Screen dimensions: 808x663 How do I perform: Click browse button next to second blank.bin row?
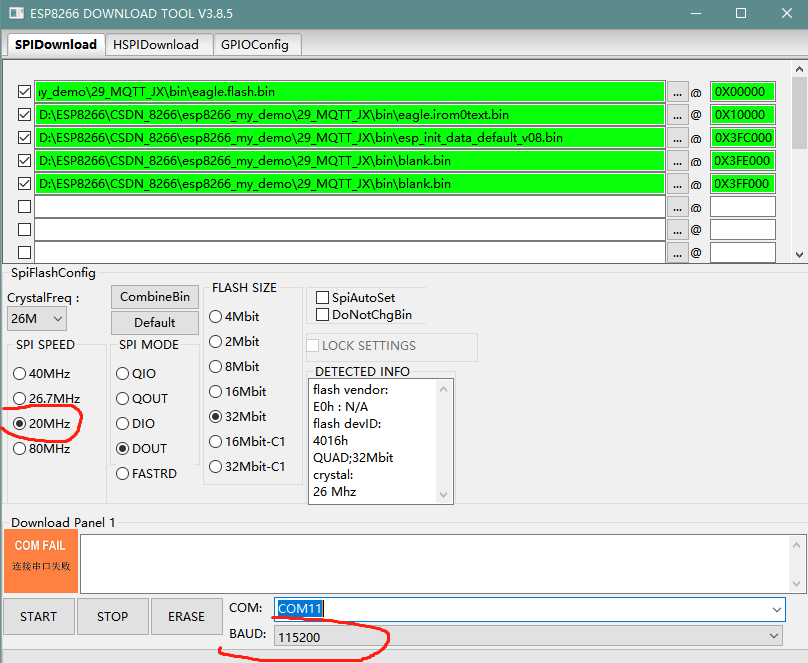677,183
